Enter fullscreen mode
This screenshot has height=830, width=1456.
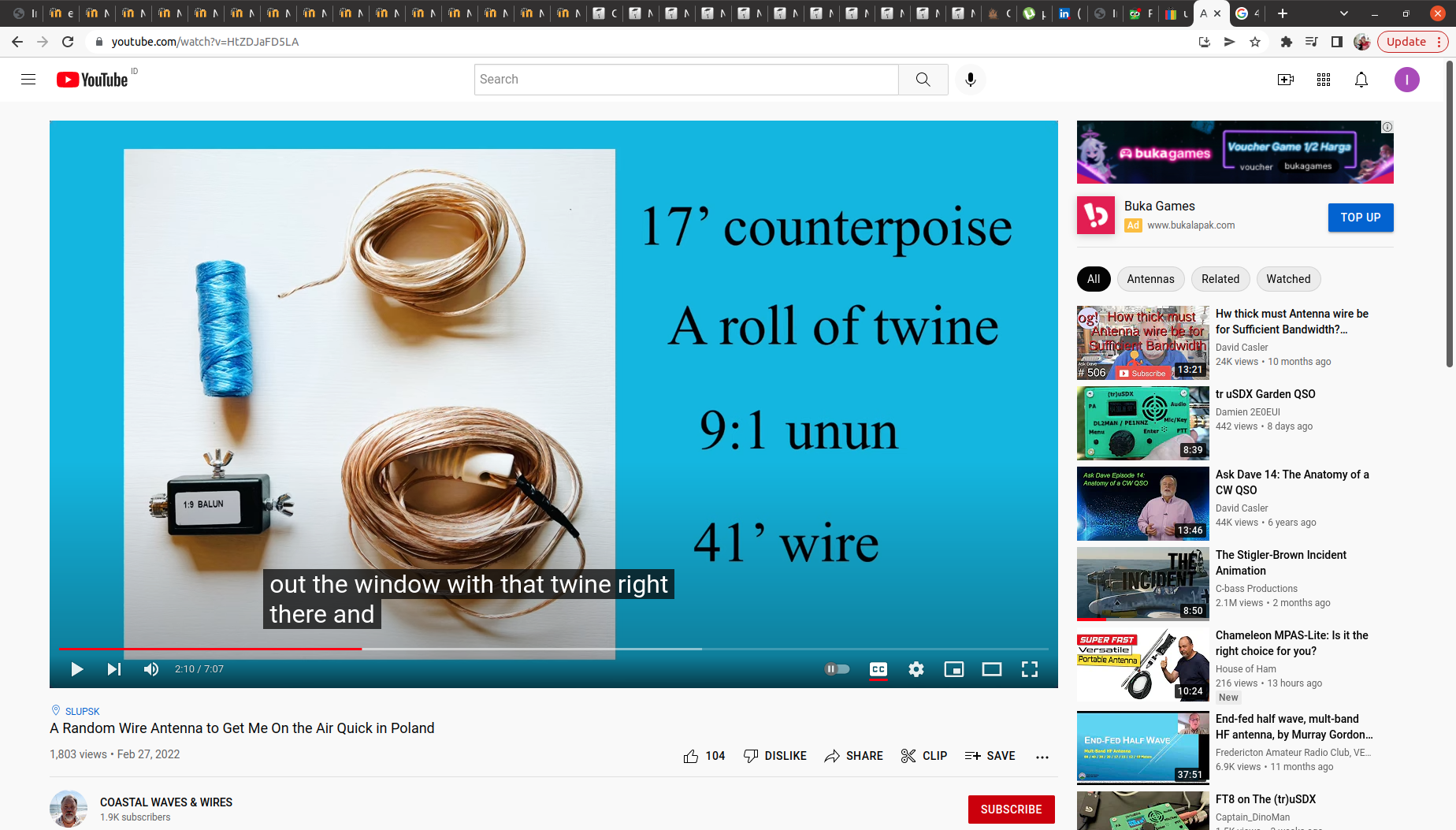[1029, 669]
